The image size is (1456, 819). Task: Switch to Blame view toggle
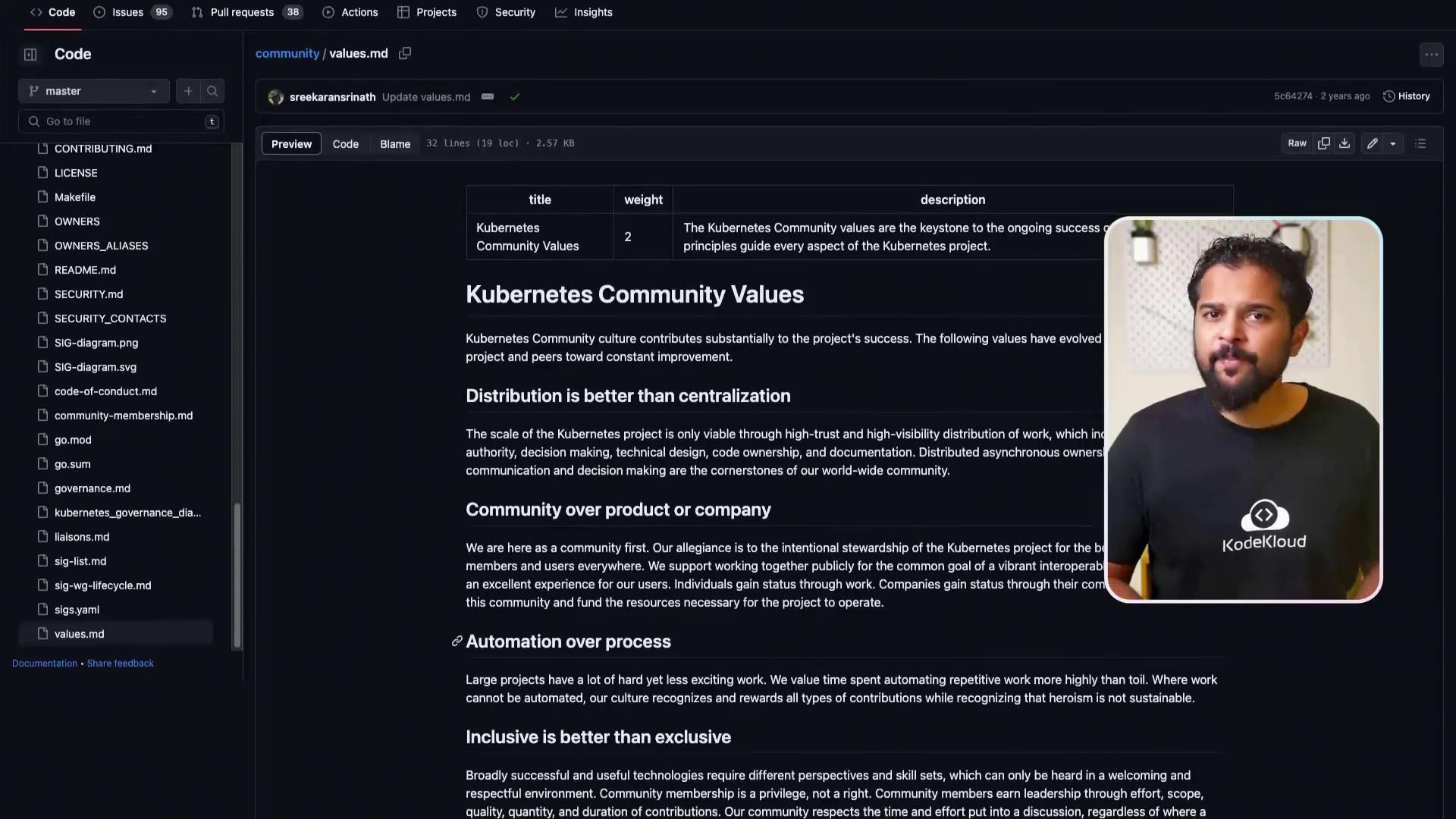pyautogui.click(x=395, y=143)
